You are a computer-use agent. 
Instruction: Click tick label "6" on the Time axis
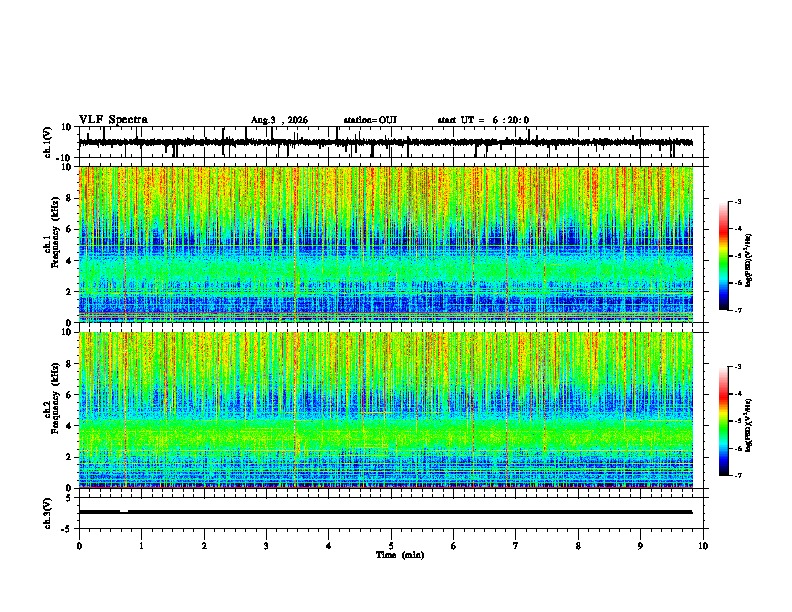click(x=454, y=546)
